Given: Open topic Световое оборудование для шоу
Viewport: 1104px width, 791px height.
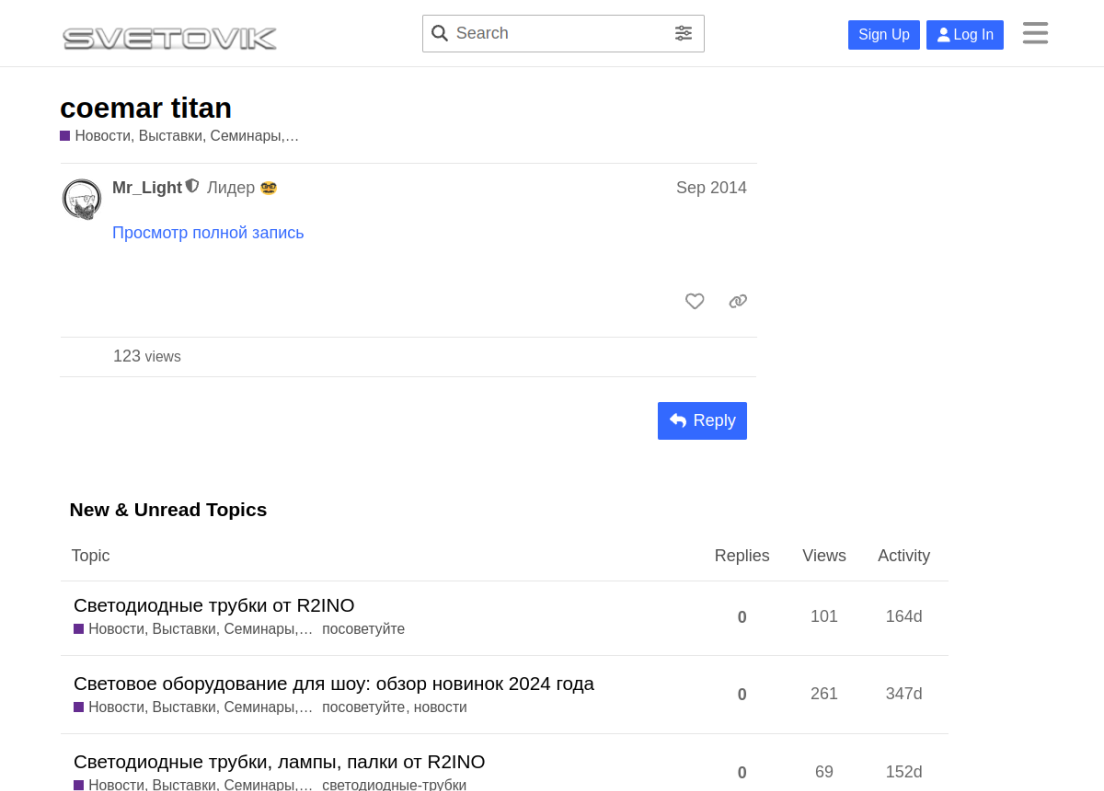Looking at the screenshot, I should 334,684.
